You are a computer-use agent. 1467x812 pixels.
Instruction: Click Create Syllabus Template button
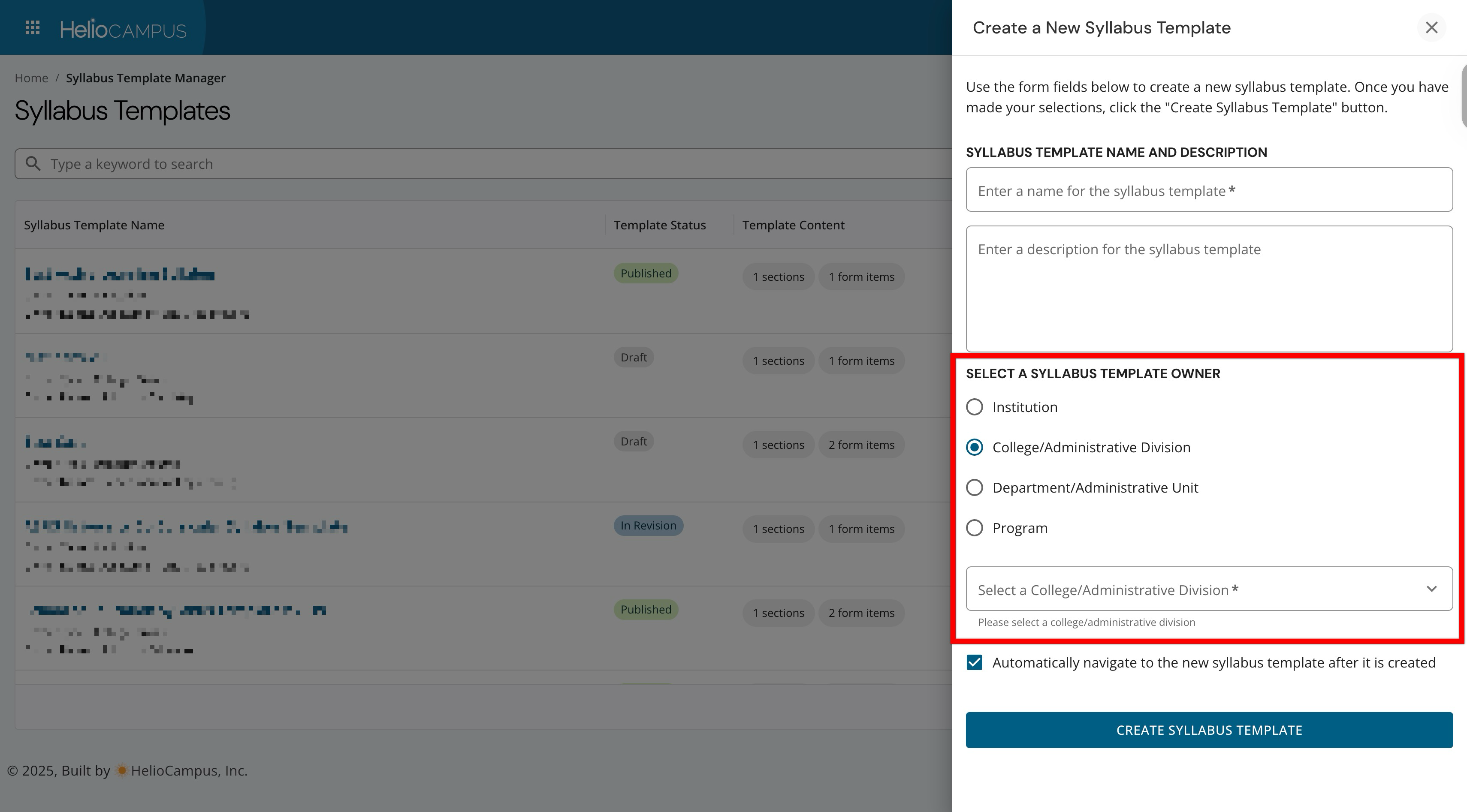point(1208,730)
